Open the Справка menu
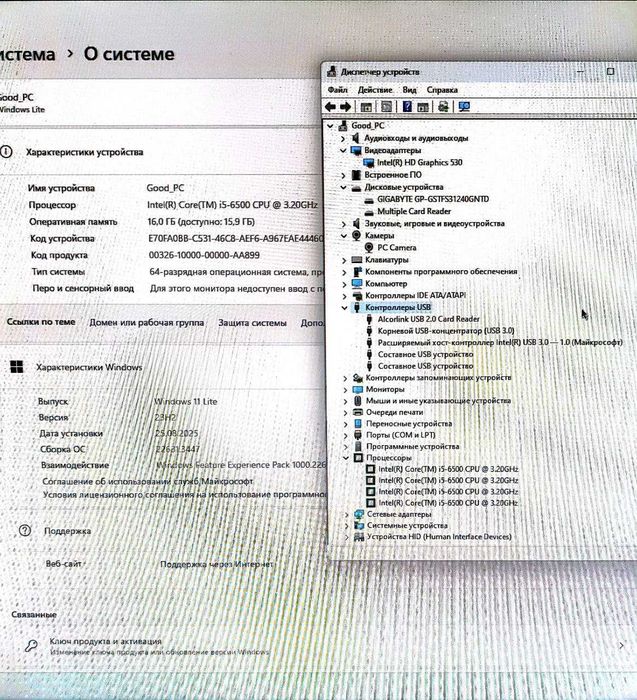 pyautogui.click(x=442, y=90)
